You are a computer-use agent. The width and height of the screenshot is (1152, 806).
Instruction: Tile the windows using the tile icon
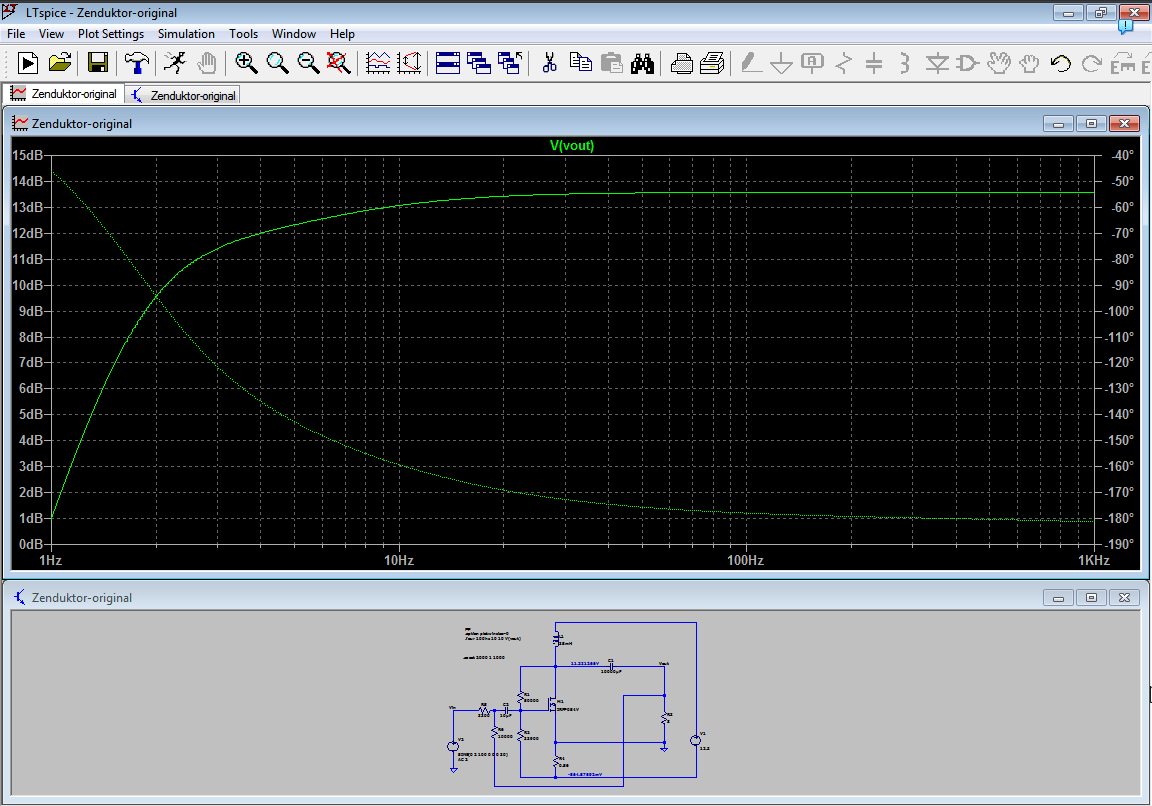[x=447, y=63]
